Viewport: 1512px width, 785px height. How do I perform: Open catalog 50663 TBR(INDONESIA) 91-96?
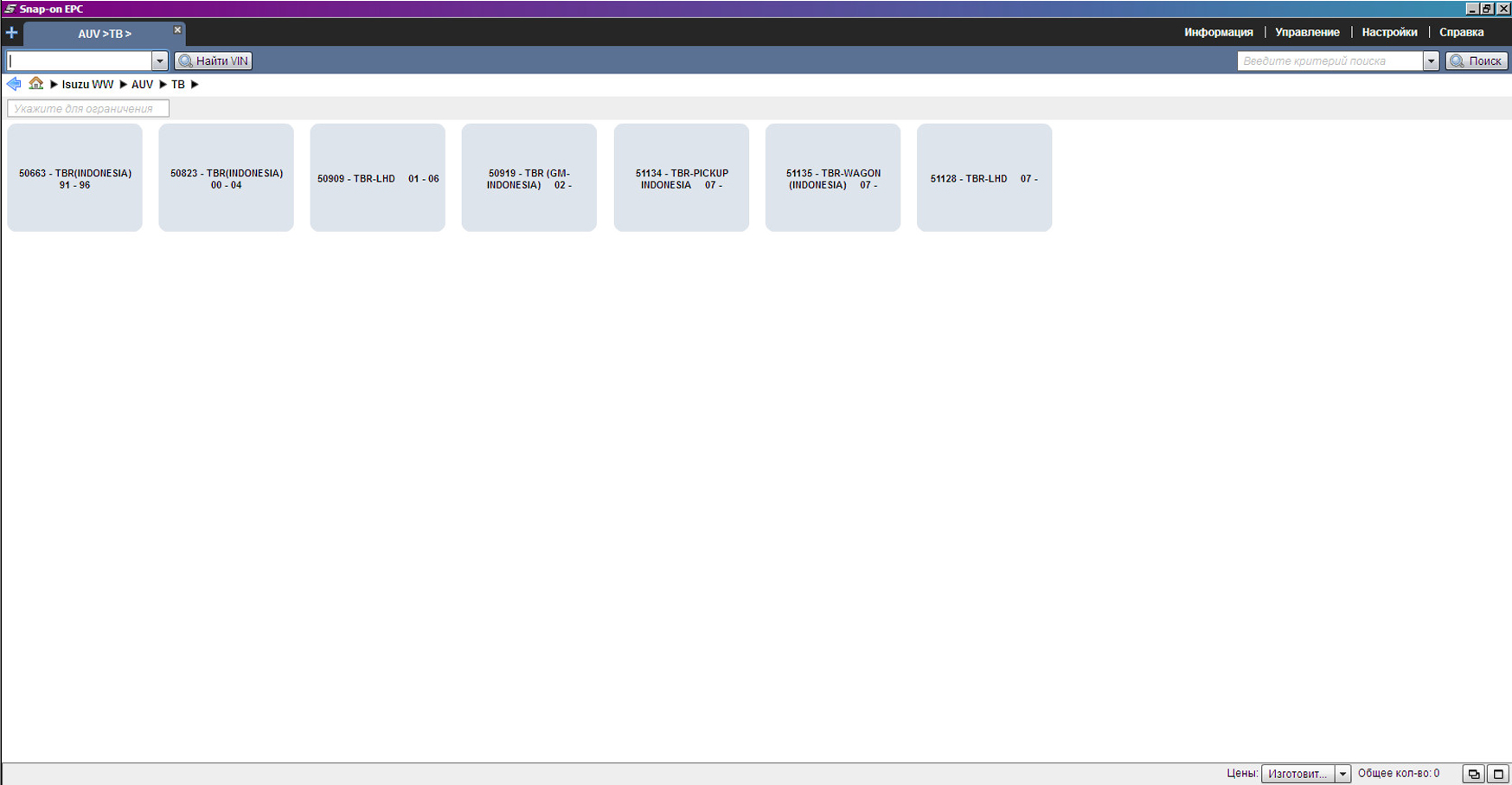pos(74,177)
